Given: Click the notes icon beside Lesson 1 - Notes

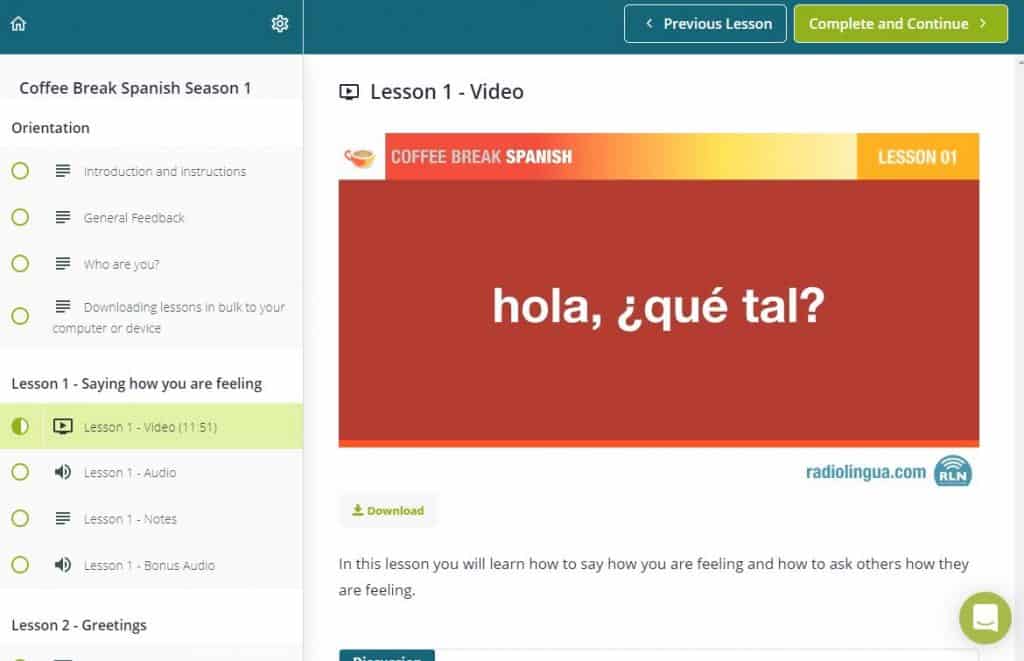Looking at the screenshot, I should click(64, 519).
